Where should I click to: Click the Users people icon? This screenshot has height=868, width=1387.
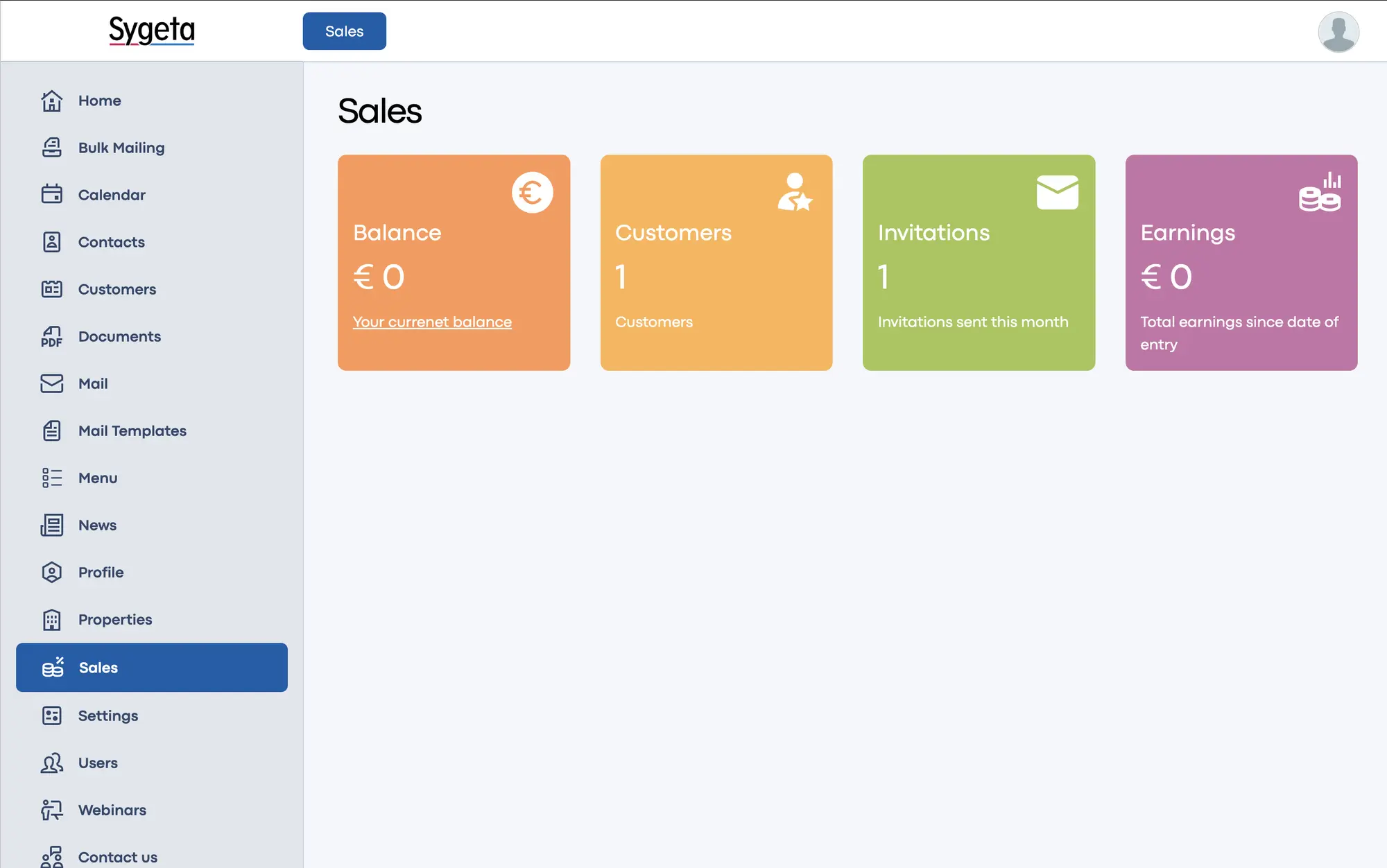(x=52, y=763)
